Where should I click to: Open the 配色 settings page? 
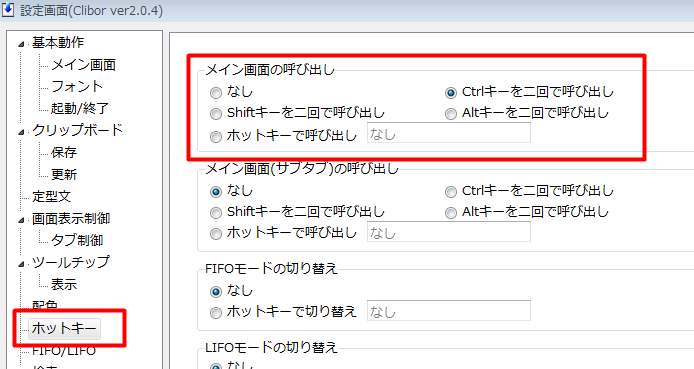[45, 305]
